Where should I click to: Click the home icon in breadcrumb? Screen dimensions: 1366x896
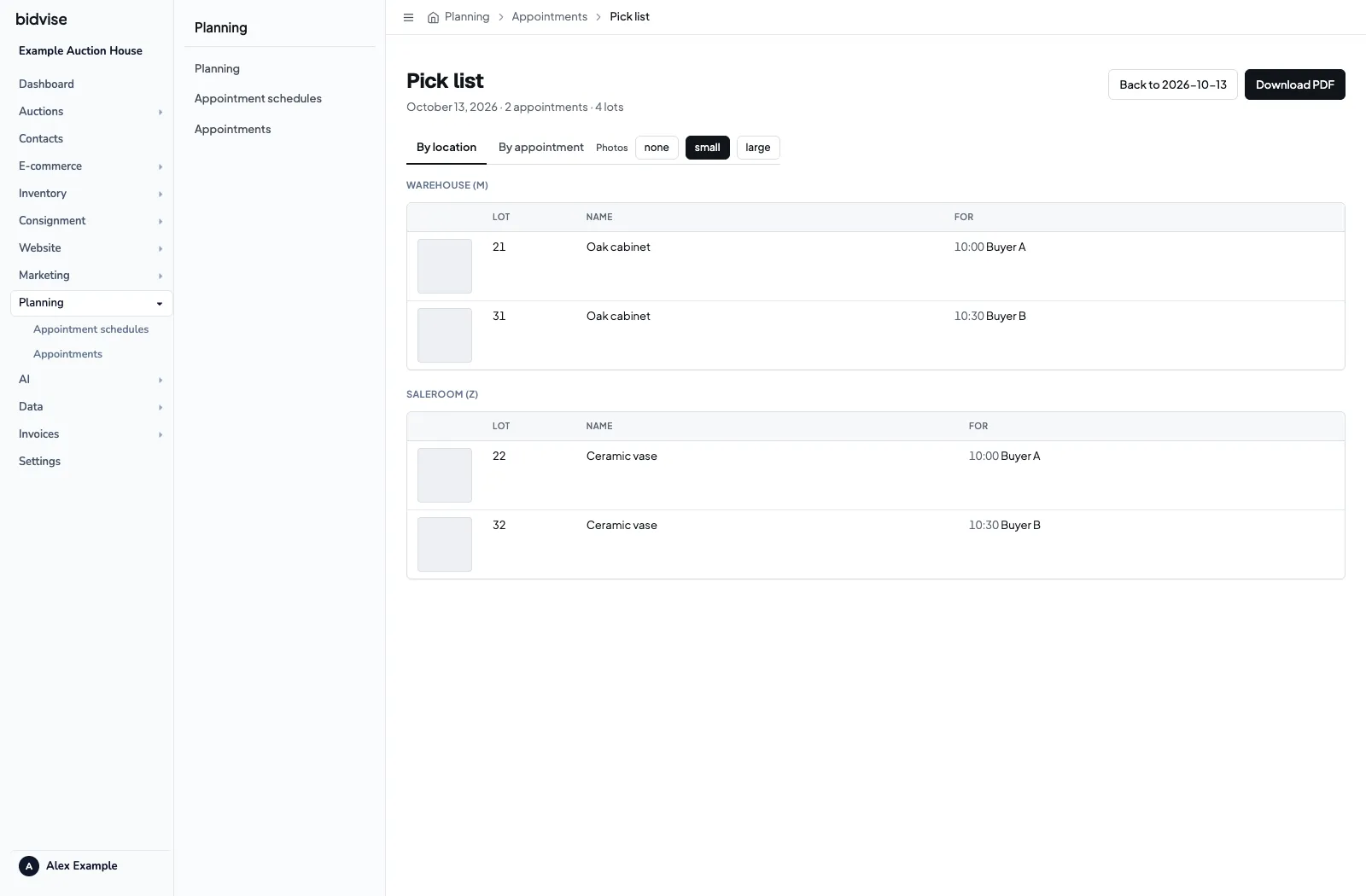point(433,17)
